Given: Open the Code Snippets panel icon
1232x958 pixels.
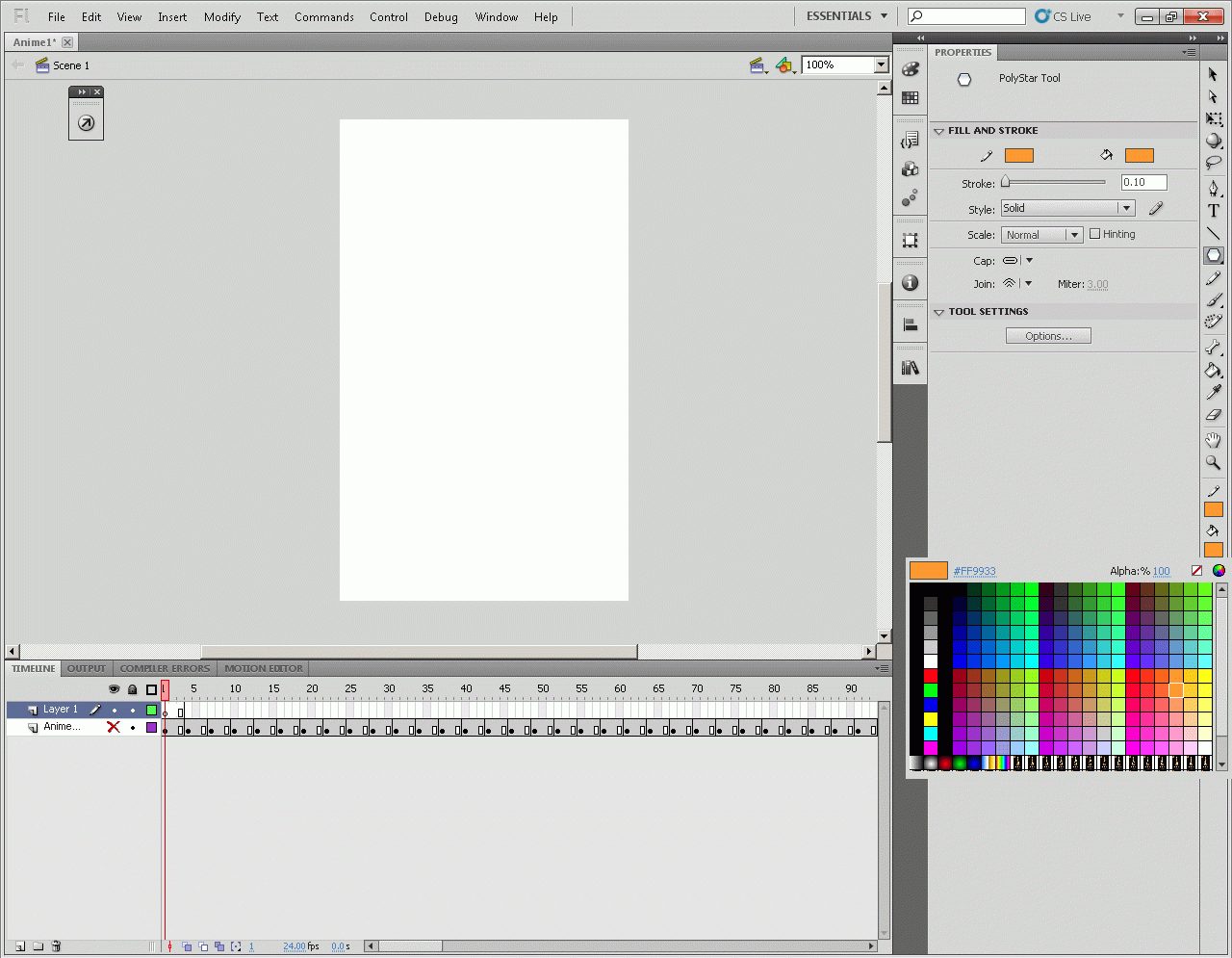Looking at the screenshot, I should (x=911, y=141).
